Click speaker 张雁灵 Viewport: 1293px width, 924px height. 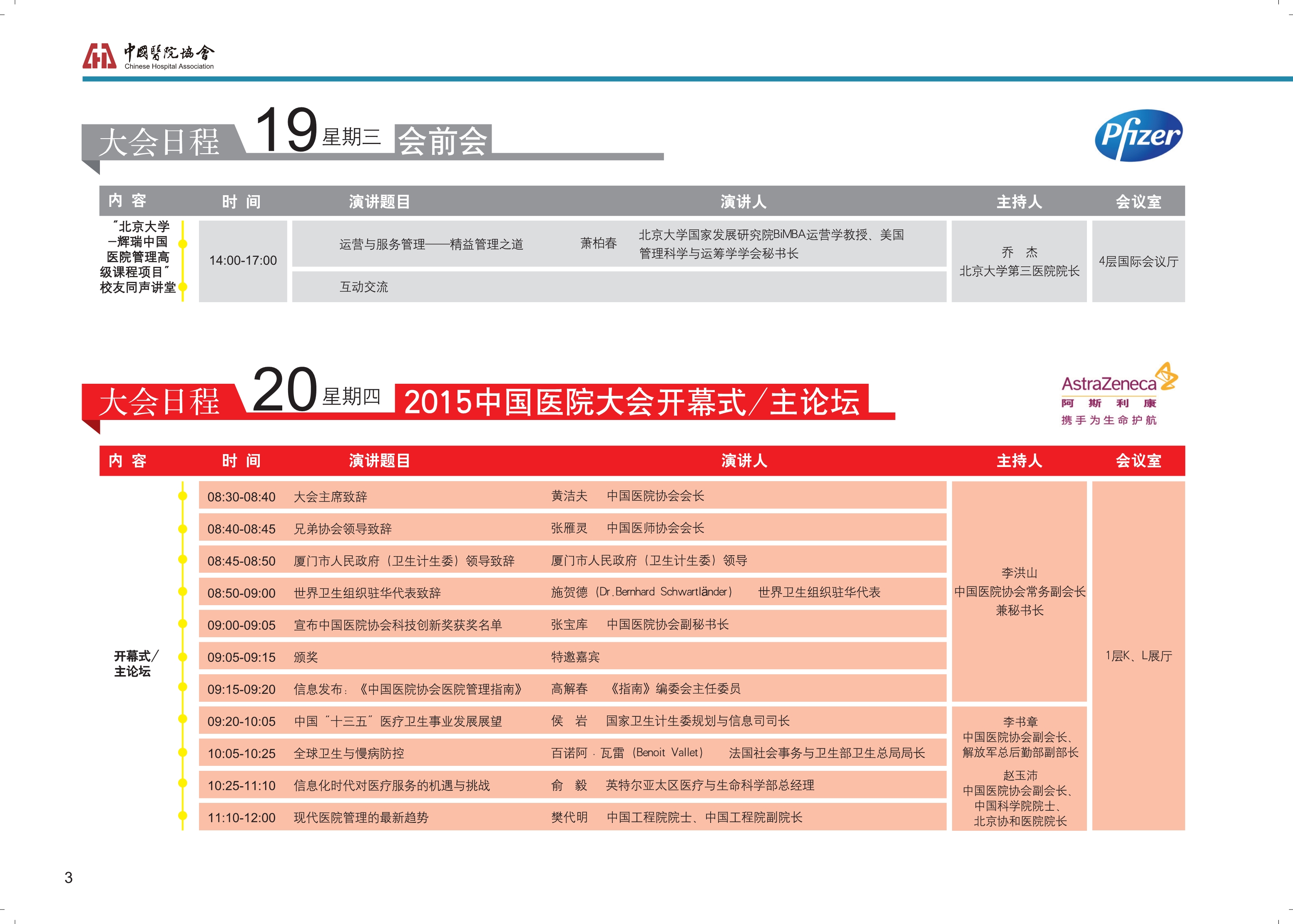[569, 528]
